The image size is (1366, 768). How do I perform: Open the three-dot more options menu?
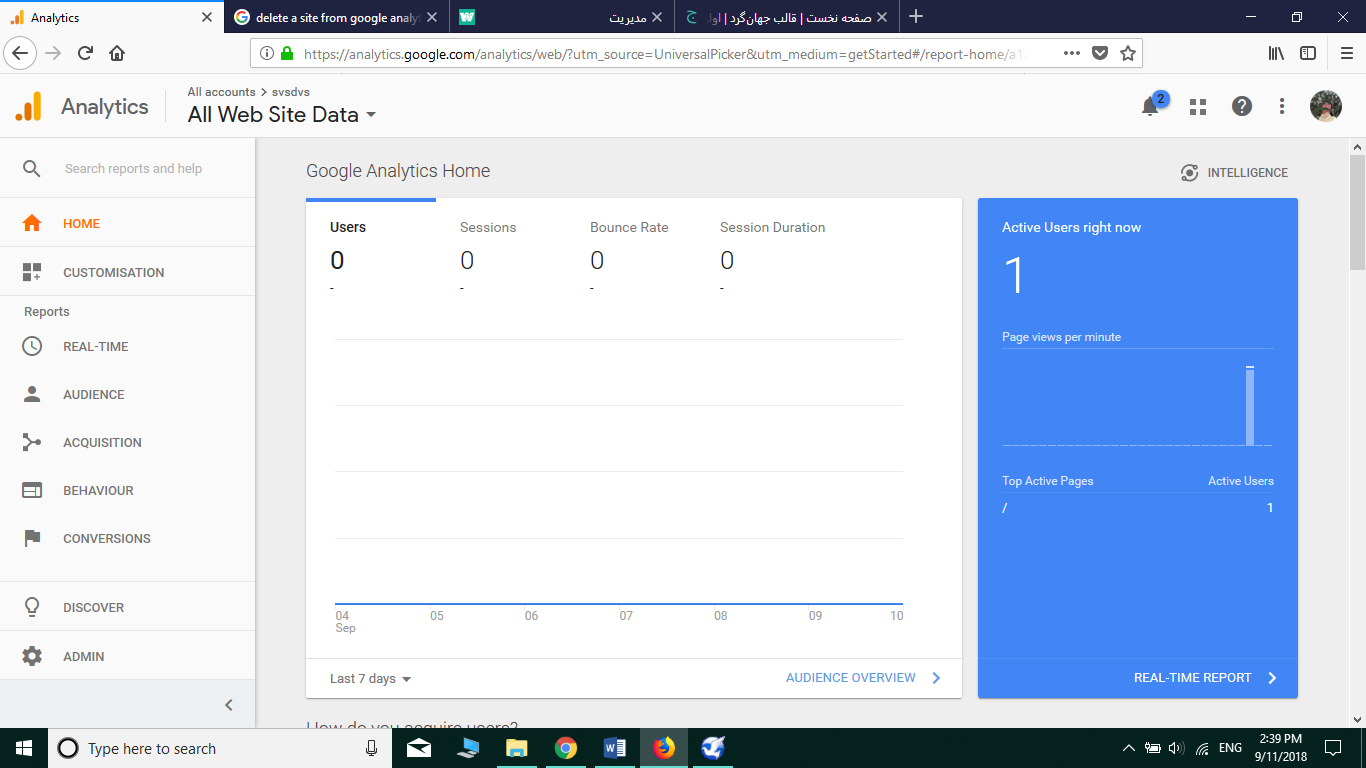pos(1282,106)
